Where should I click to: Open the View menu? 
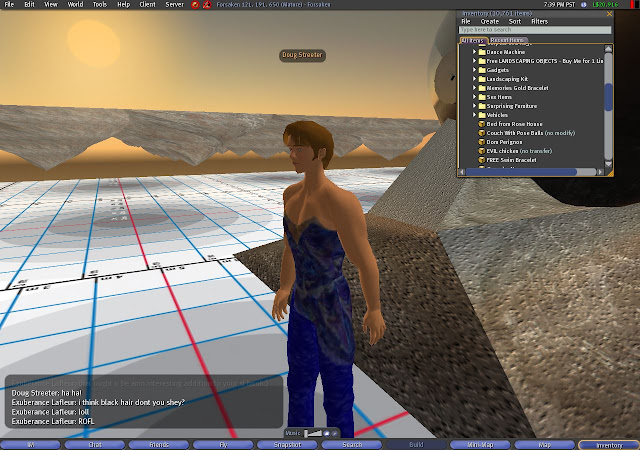coord(51,4)
